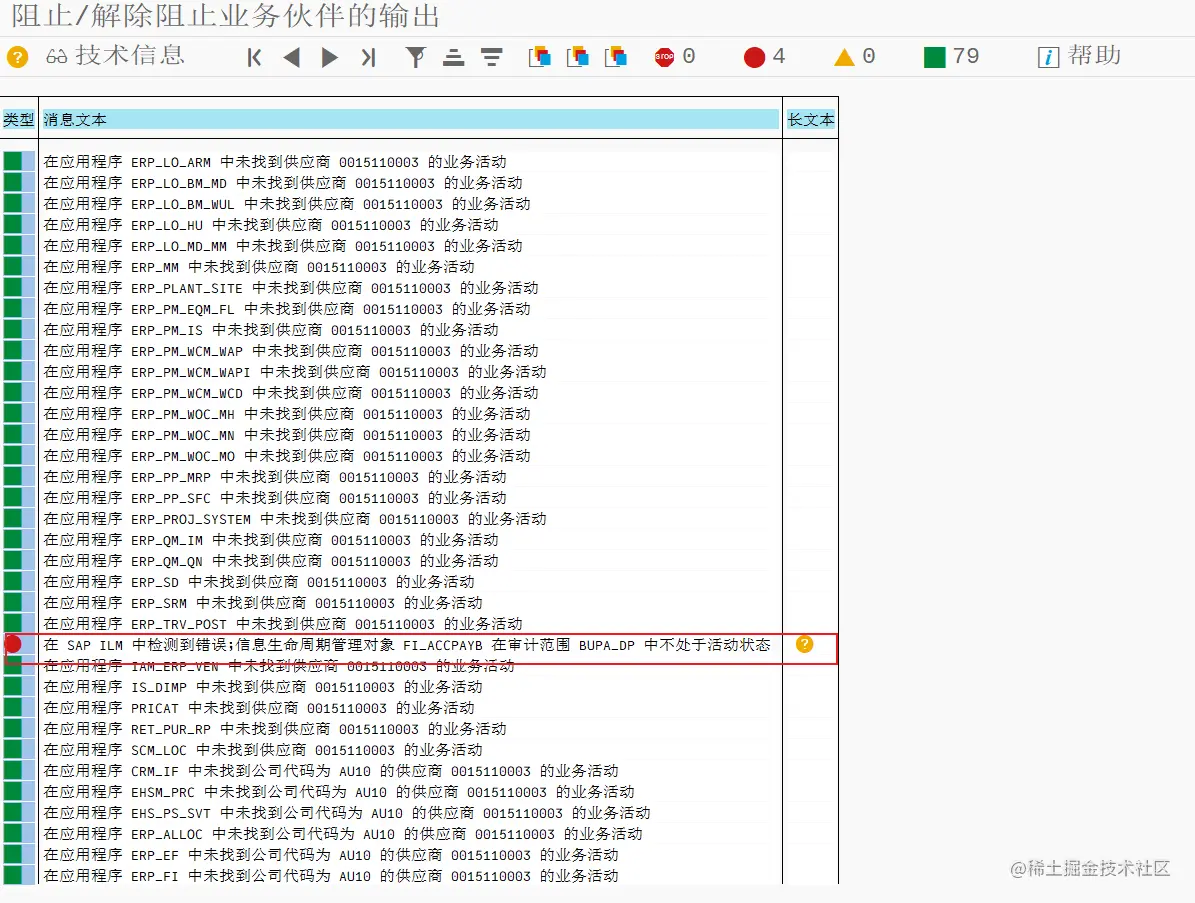Sort ascending toolbar icon
Image resolution: width=1195 pixels, height=903 pixels.
(x=453, y=57)
